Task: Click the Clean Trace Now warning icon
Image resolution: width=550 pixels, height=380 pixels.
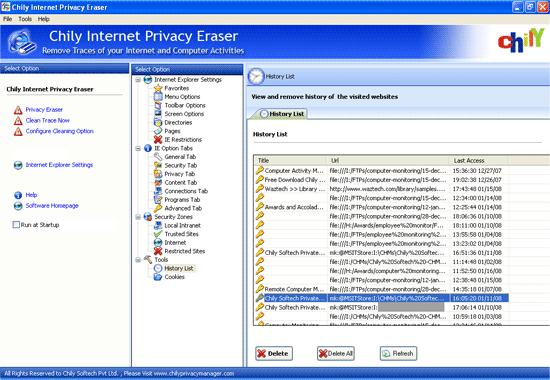Action: (x=18, y=121)
